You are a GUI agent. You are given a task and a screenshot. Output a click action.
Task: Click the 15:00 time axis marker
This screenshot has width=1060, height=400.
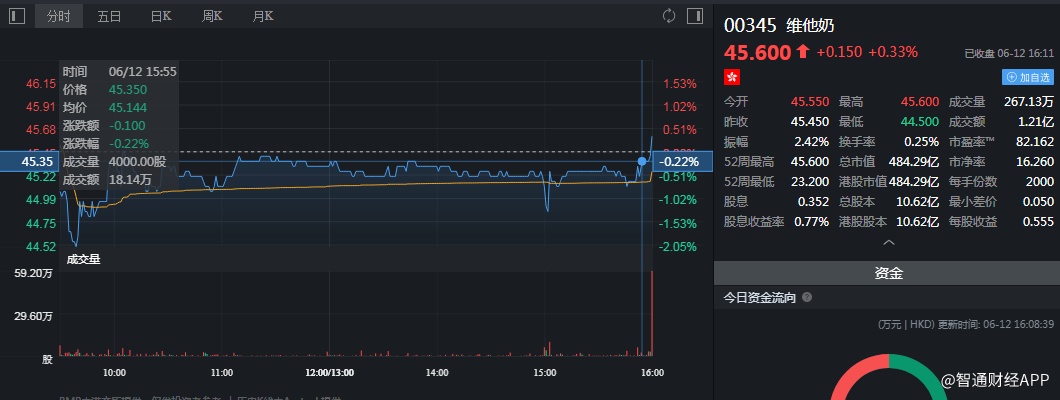pos(545,372)
